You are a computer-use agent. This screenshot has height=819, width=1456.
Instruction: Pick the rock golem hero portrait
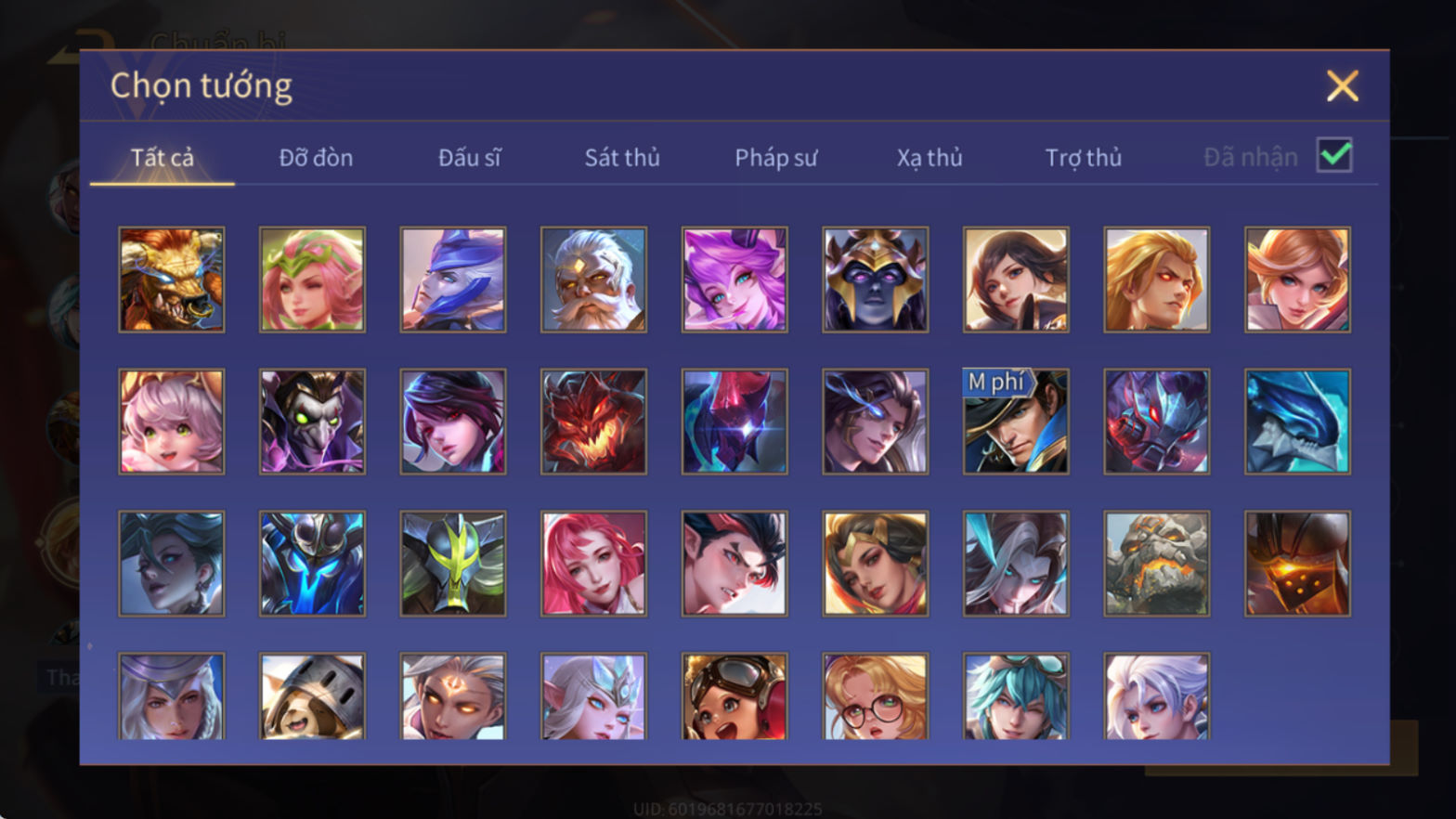[x=1156, y=564]
